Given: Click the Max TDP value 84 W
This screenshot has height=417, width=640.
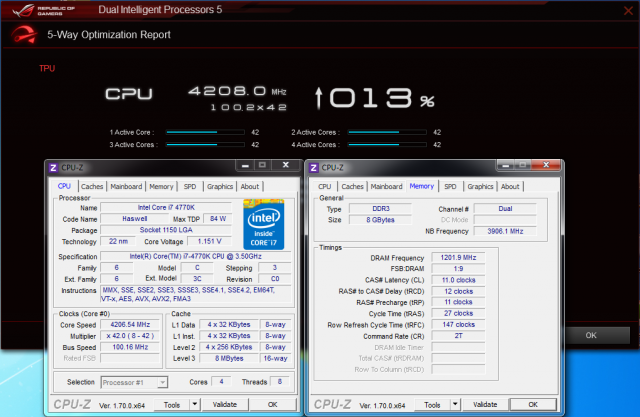Looking at the screenshot, I should [x=218, y=219].
